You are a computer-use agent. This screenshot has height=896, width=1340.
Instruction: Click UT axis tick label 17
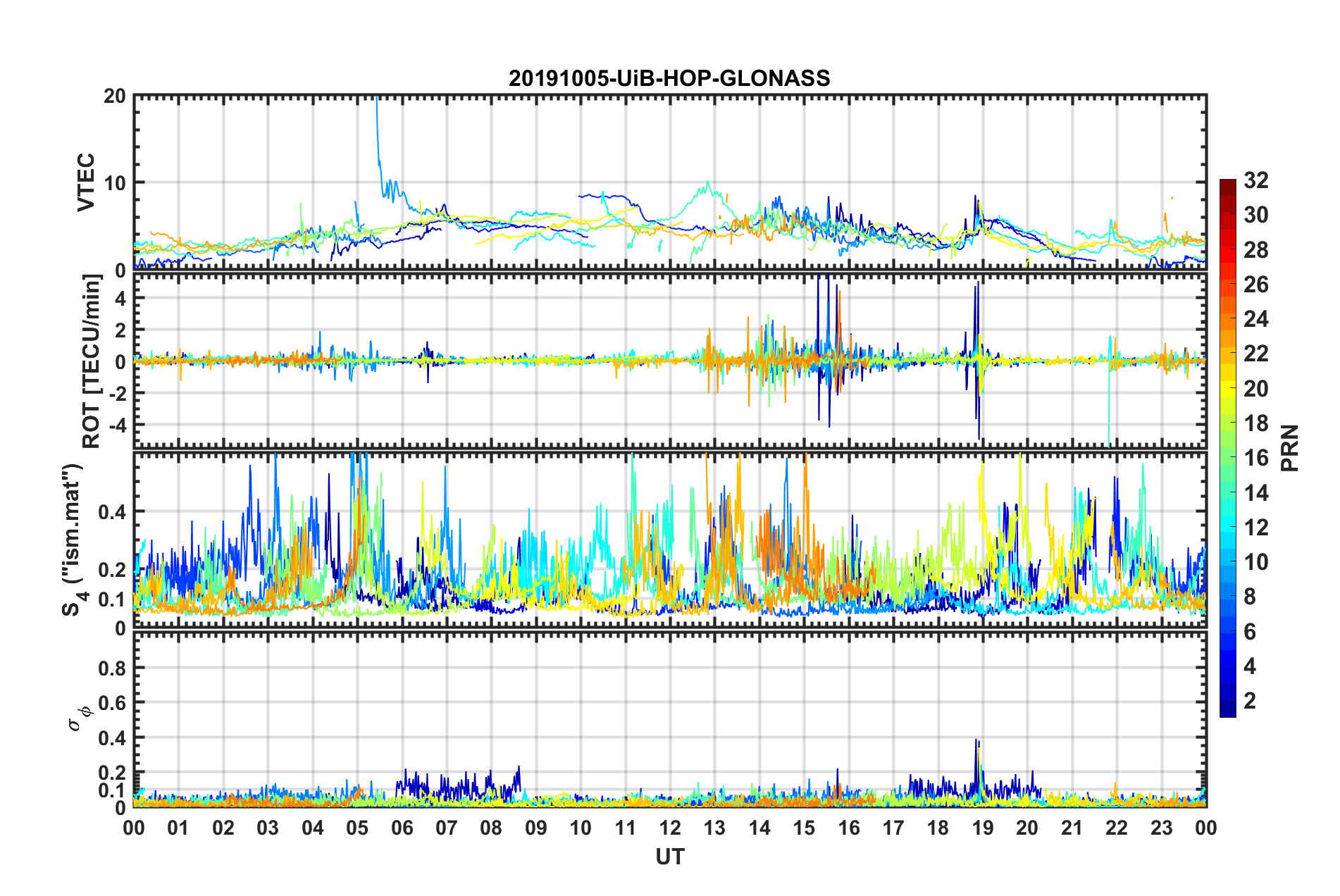(x=893, y=828)
